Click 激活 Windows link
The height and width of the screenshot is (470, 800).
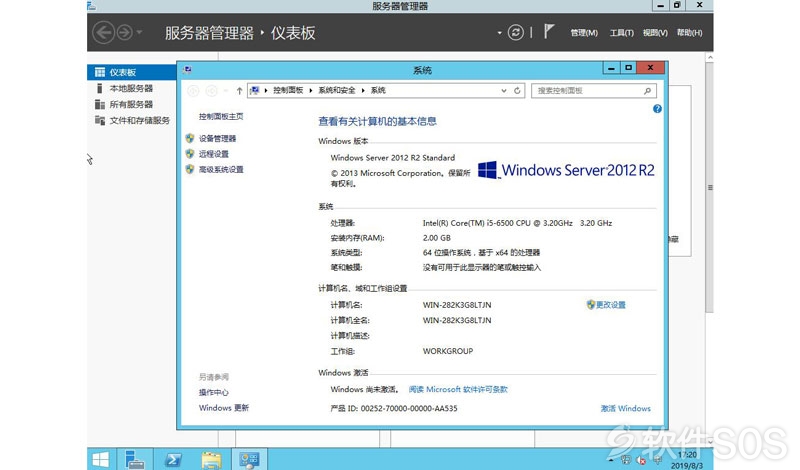click(x=626, y=408)
